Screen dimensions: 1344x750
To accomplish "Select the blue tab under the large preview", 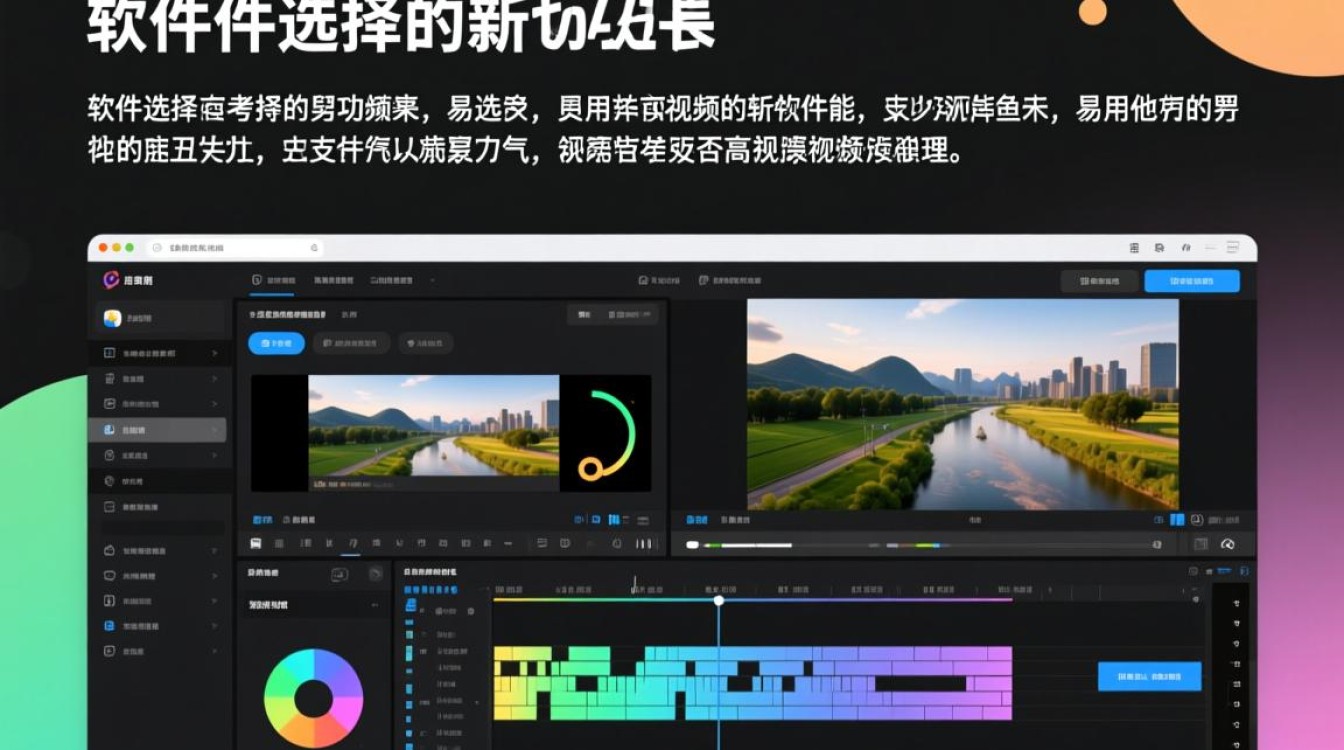I will [x=696, y=520].
